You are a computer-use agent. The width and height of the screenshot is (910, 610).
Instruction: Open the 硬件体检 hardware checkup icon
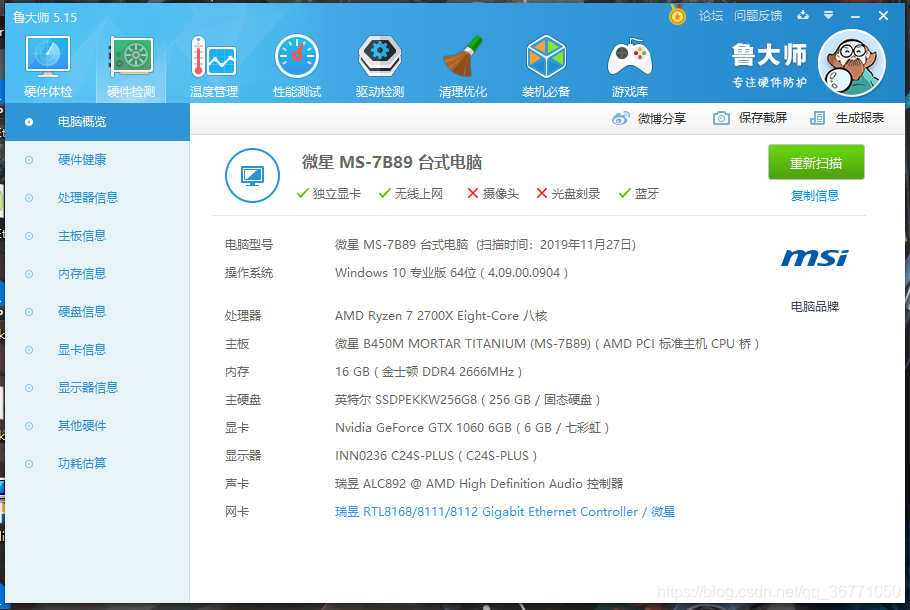coord(48,66)
